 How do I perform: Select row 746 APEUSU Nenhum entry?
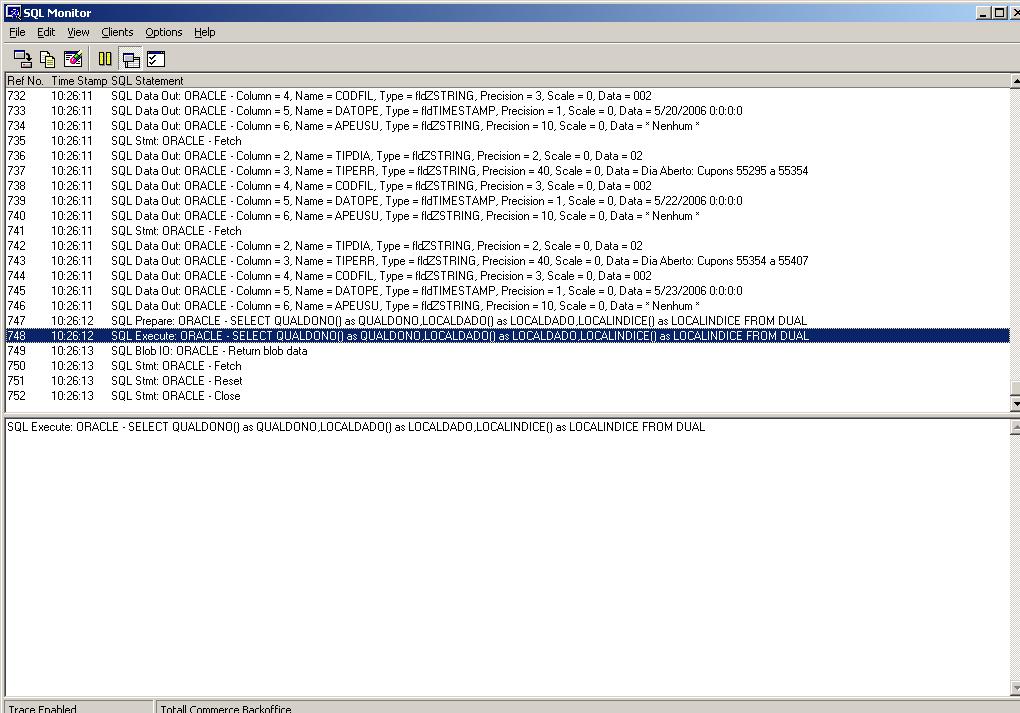(x=507, y=305)
